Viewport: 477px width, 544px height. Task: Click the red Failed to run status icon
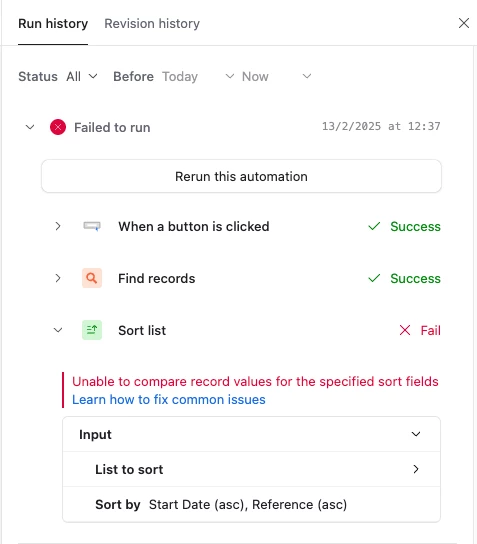58,127
